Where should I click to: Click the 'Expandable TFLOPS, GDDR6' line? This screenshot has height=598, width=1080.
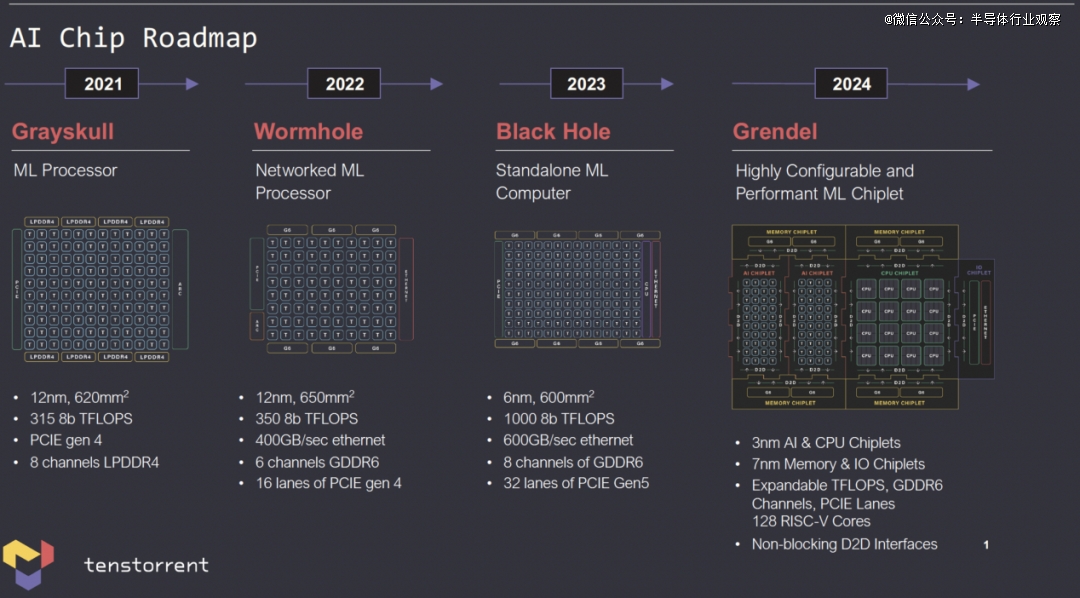coord(847,485)
